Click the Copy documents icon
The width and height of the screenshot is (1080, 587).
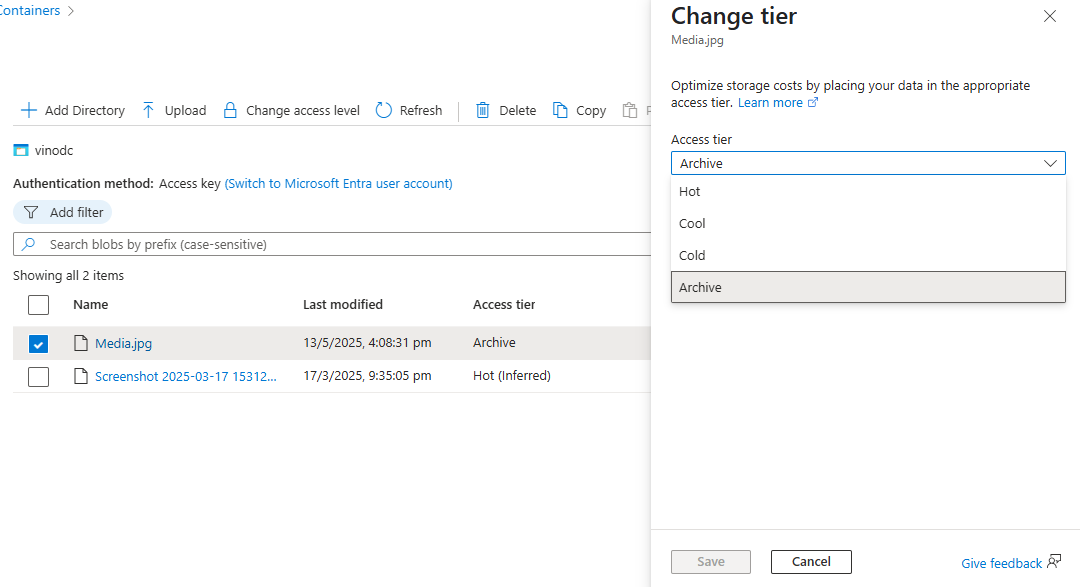[561, 110]
